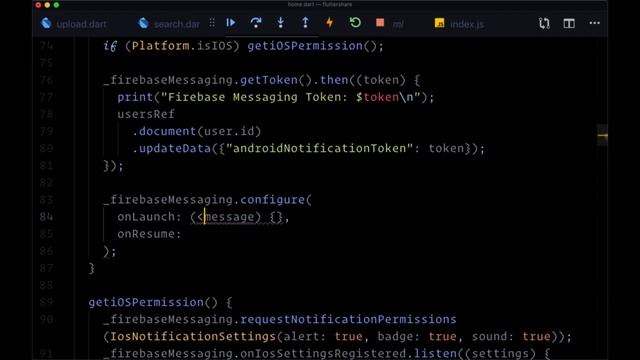Click on the print statement text
The height and width of the screenshot is (360, 640).
(276, 97)
